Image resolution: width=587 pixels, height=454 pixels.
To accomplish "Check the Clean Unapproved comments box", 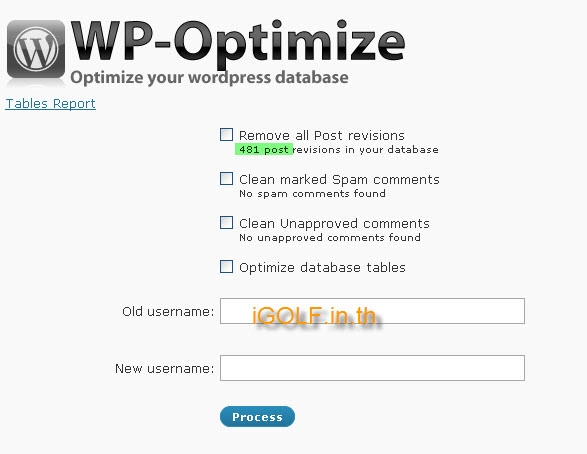I will click(x=226, y=222).
